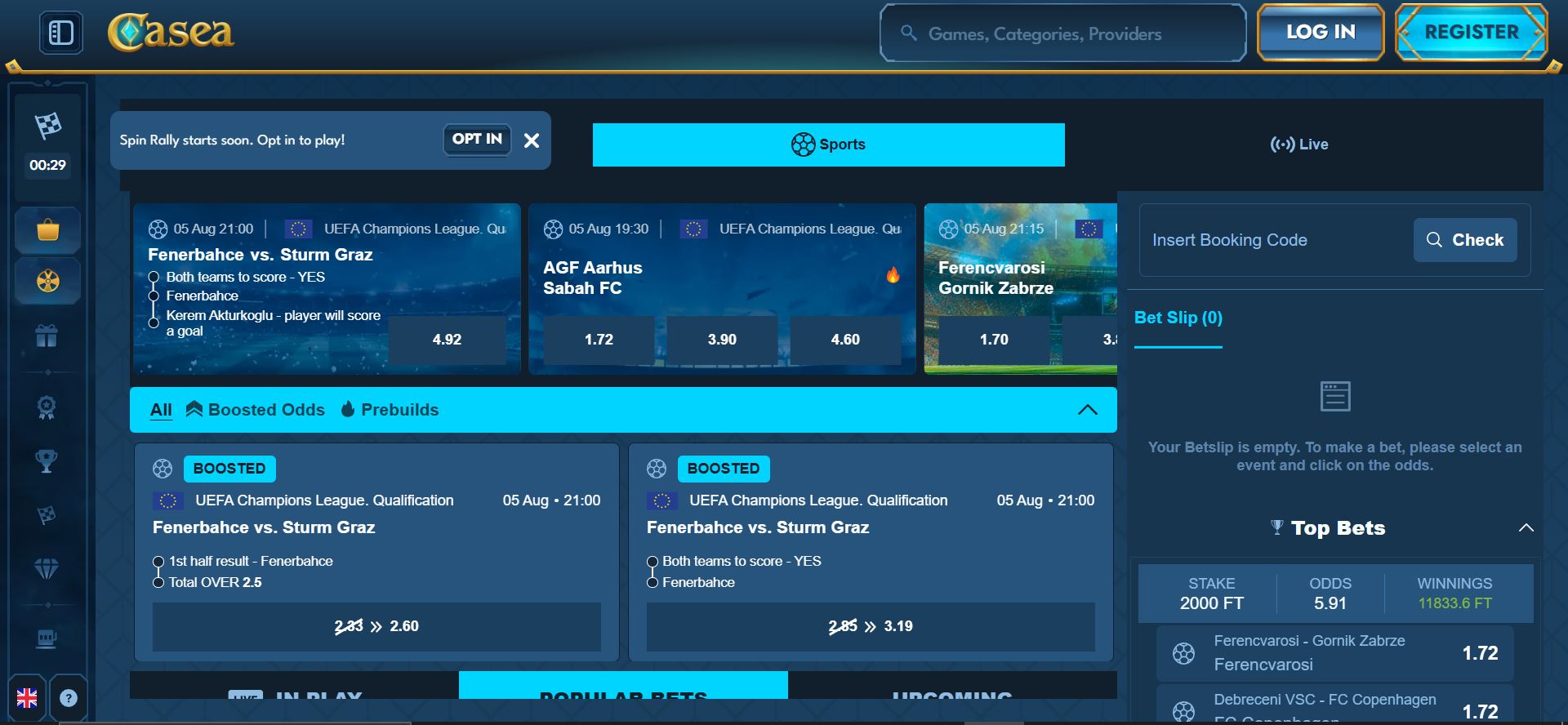The width and height of the screenshot is (1568, 725).
Task: Click the OPT IN button
Action: 477,140
